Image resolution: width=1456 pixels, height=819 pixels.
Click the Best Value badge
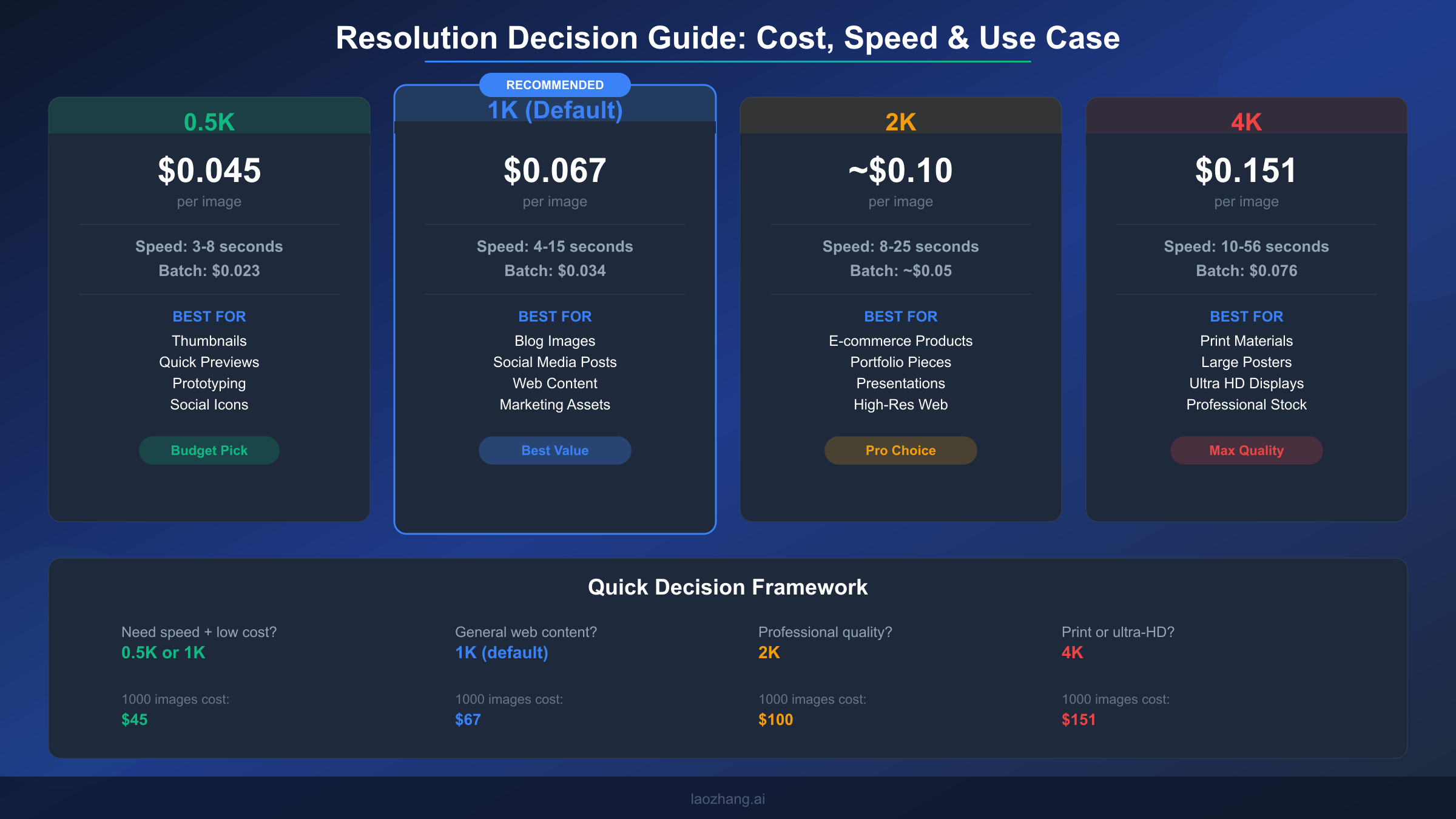[x=554, y=450]
